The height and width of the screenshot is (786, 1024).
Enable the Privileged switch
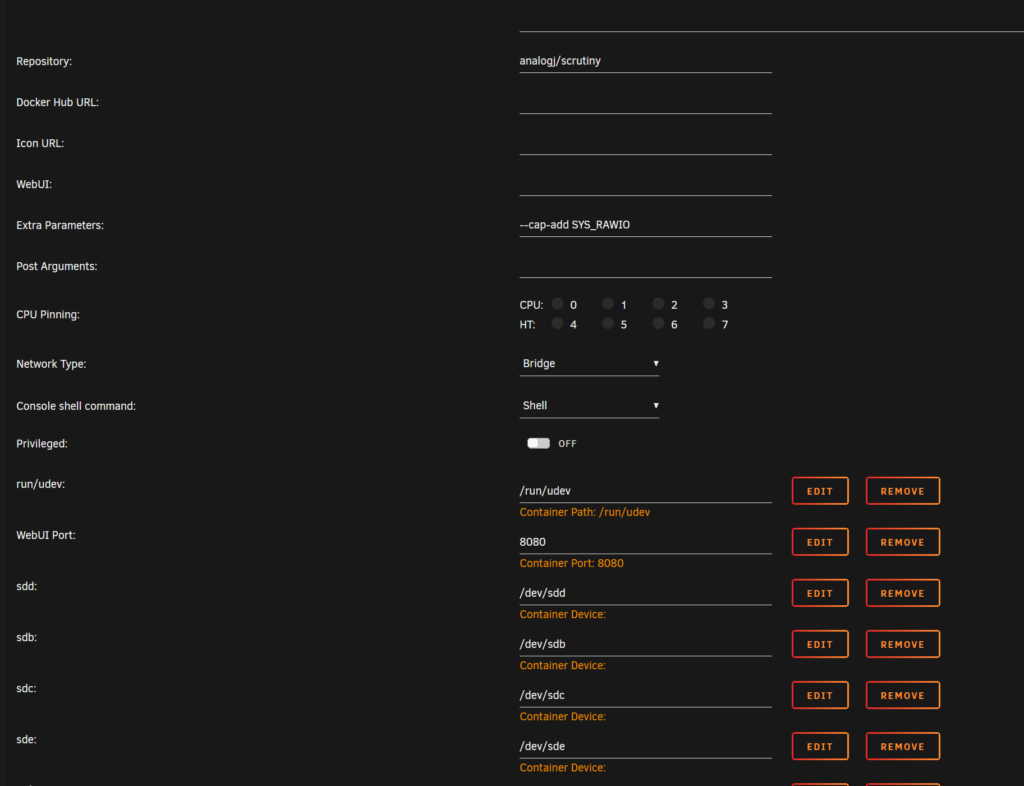[539, 443]
